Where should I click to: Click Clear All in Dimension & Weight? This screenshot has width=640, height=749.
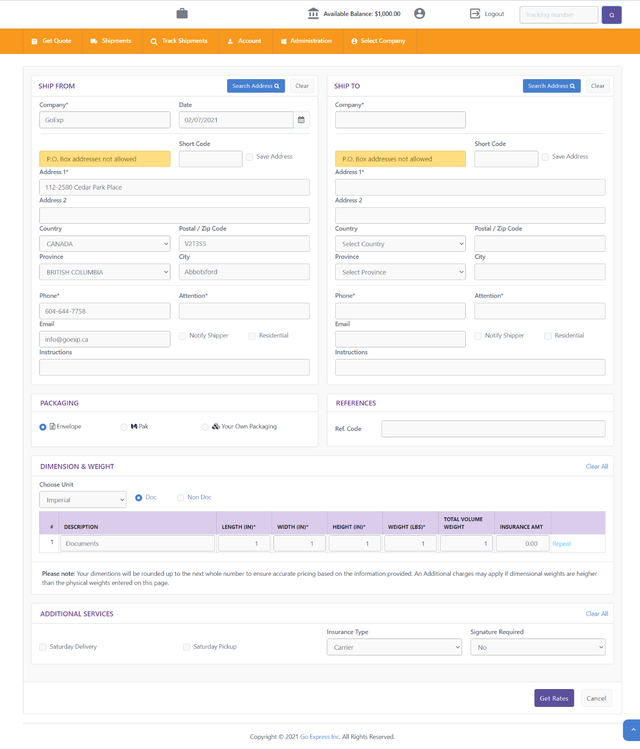pyautogui.click(x=596, y=466)
